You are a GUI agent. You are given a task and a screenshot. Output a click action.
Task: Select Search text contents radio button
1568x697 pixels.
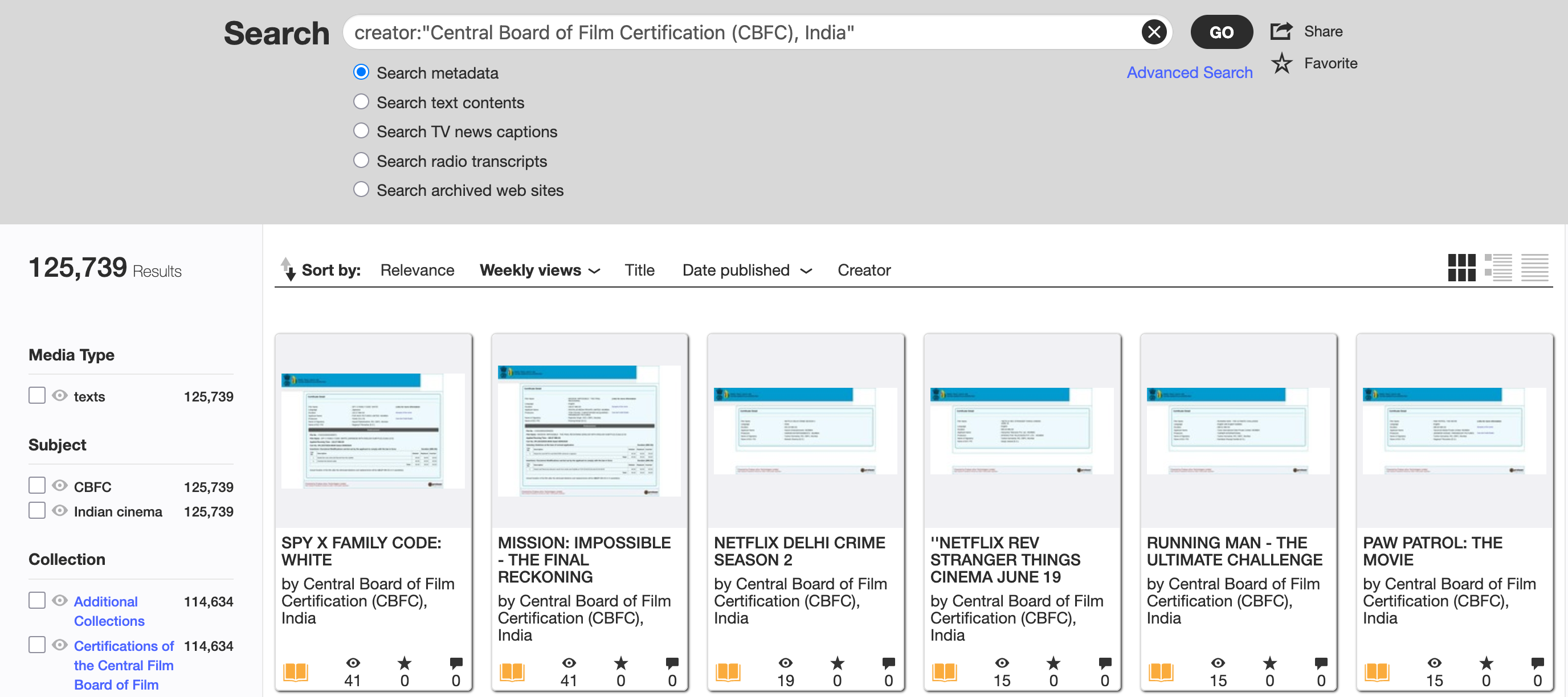tap(361, 101)
